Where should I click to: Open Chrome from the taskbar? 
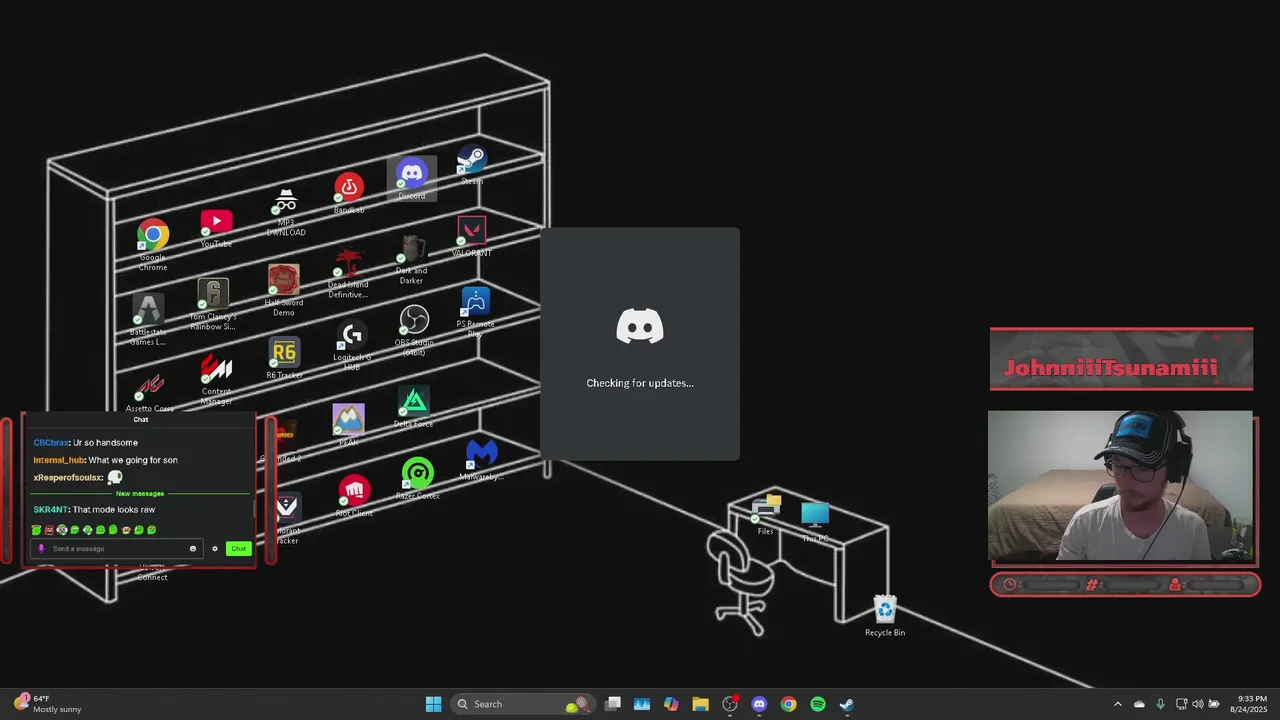[788, 704]
